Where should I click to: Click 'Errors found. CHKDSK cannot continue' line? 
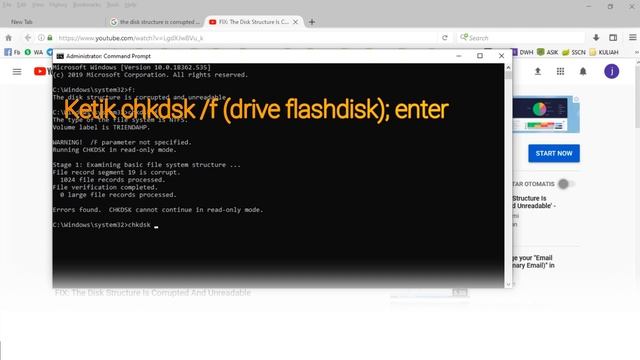158,210
